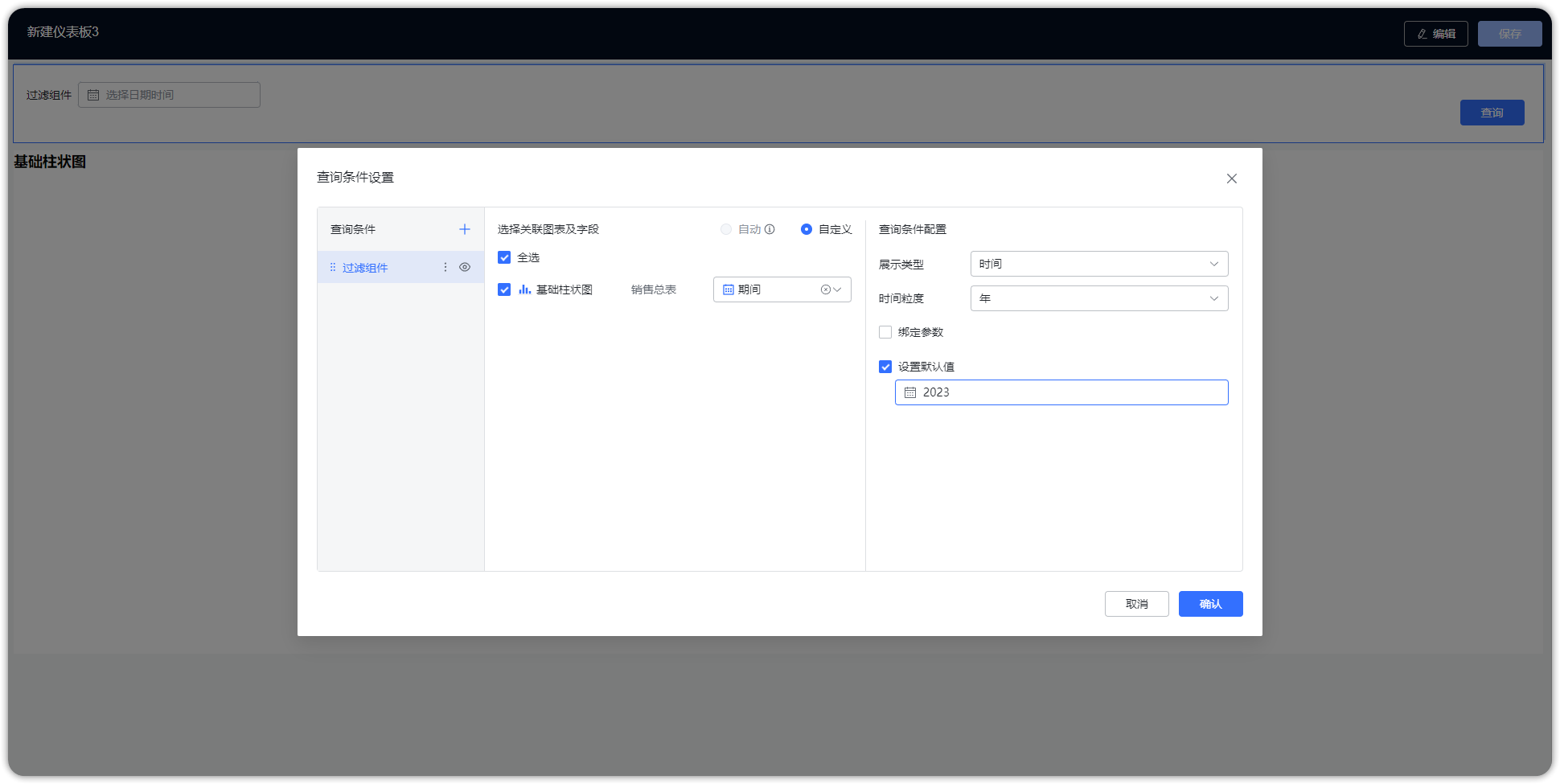Open the 时间粒度 dropdown
This screenshot has height=784, width=1560.
(x=1099, y=298)
